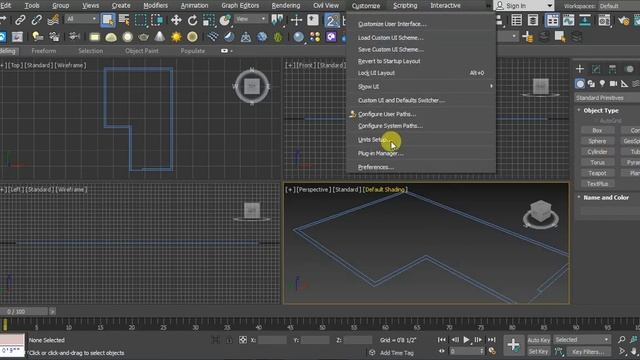The image size is (640, 360).
Task: Play the animation
Action: (466, 340)
